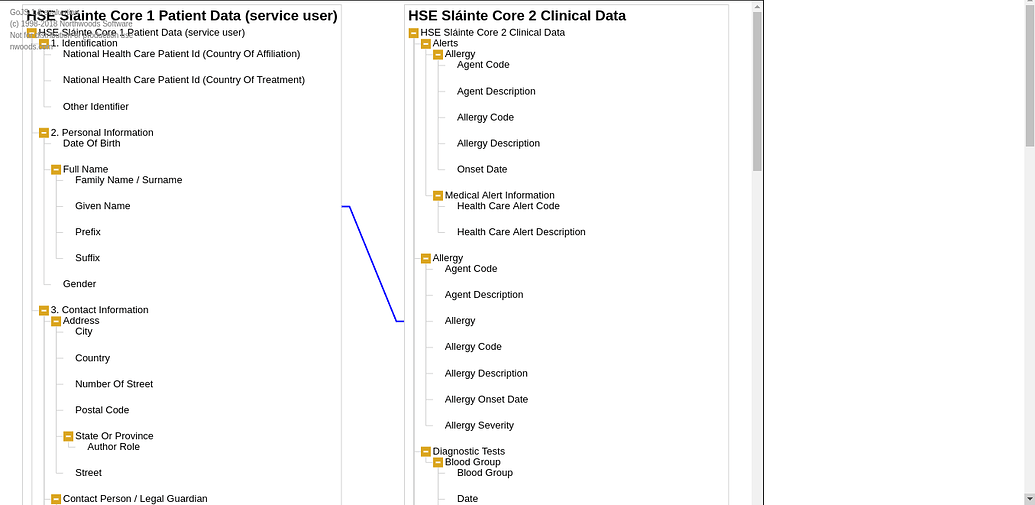Select the Gender item
The height and width of the screenshot is (505, 1035).
coord(79,284)
